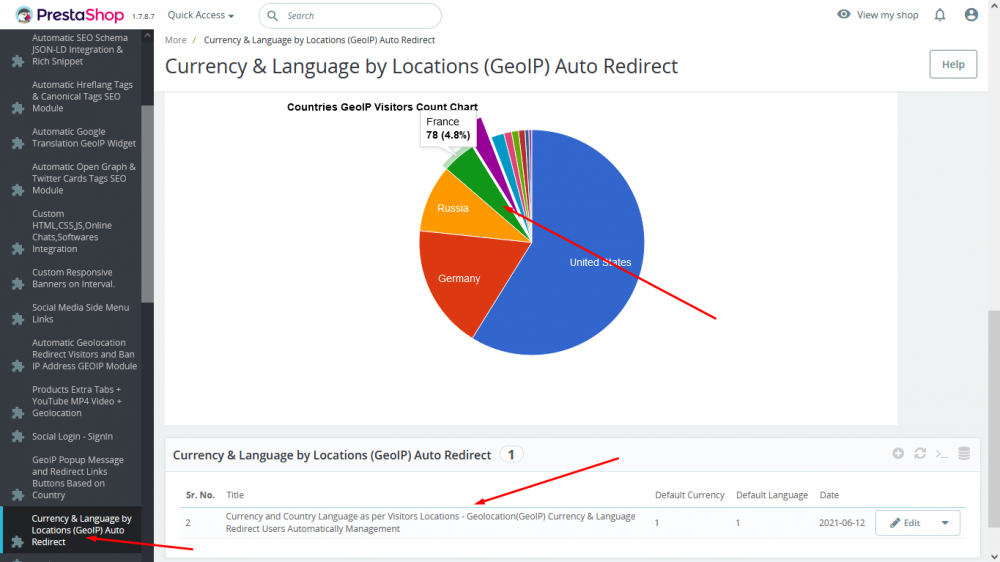This screenshot has width=1000, height=562.
Task: Click puzzle icon beside Custom HTML,CSS,JS
Action: tap(18, 249)
